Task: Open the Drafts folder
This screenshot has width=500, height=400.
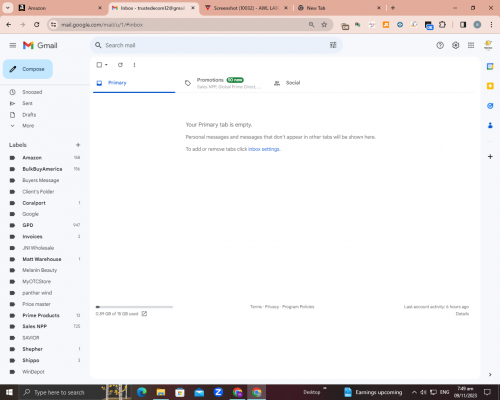Action: [x=29, y=115]
